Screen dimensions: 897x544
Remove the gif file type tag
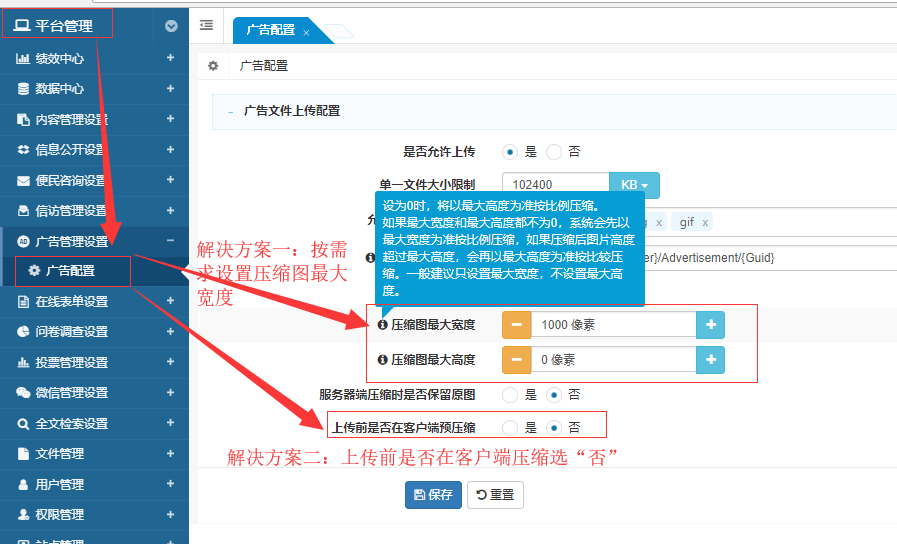704,222
